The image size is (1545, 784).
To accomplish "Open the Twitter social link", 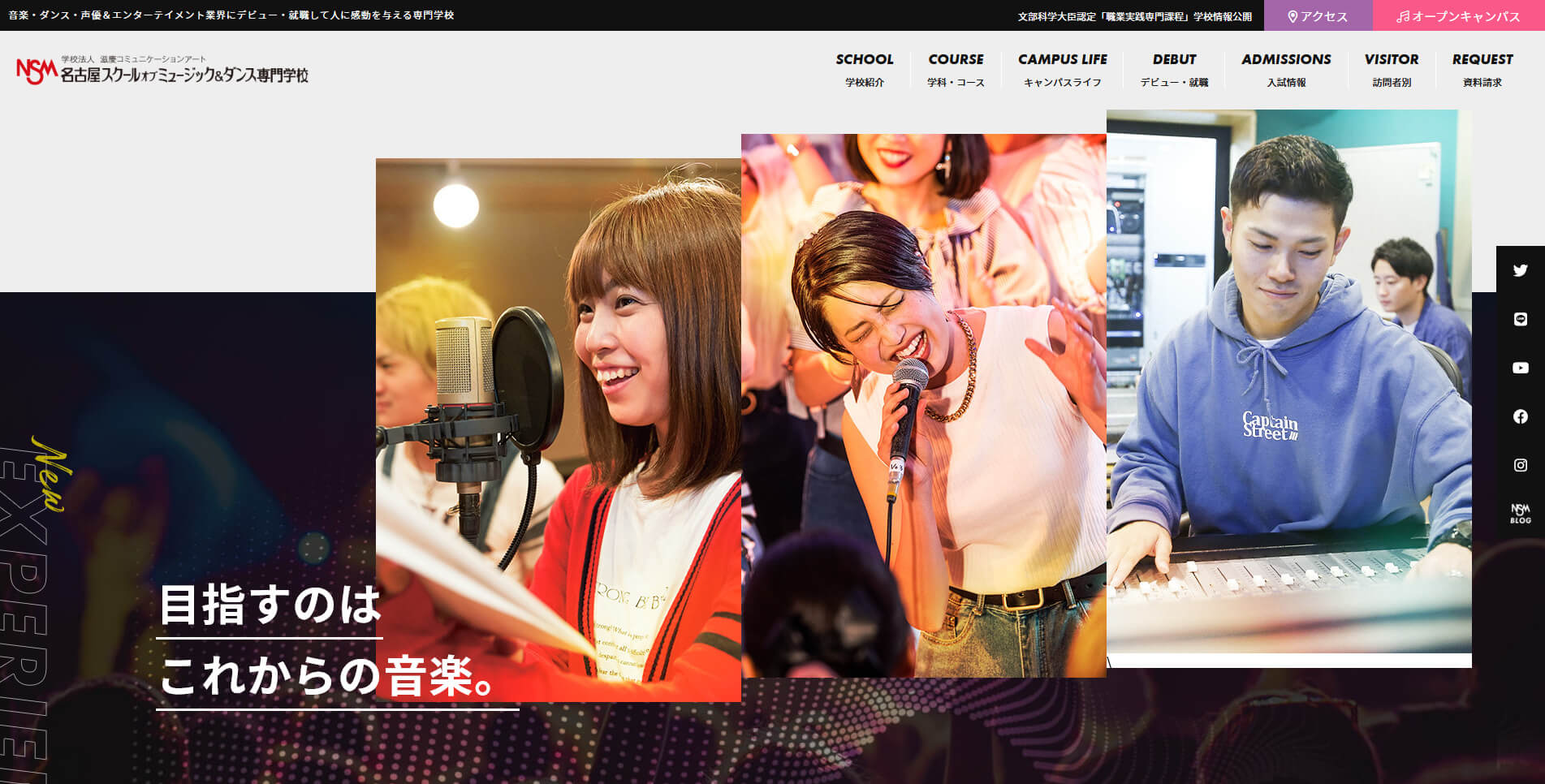I will coord(1521,270).
